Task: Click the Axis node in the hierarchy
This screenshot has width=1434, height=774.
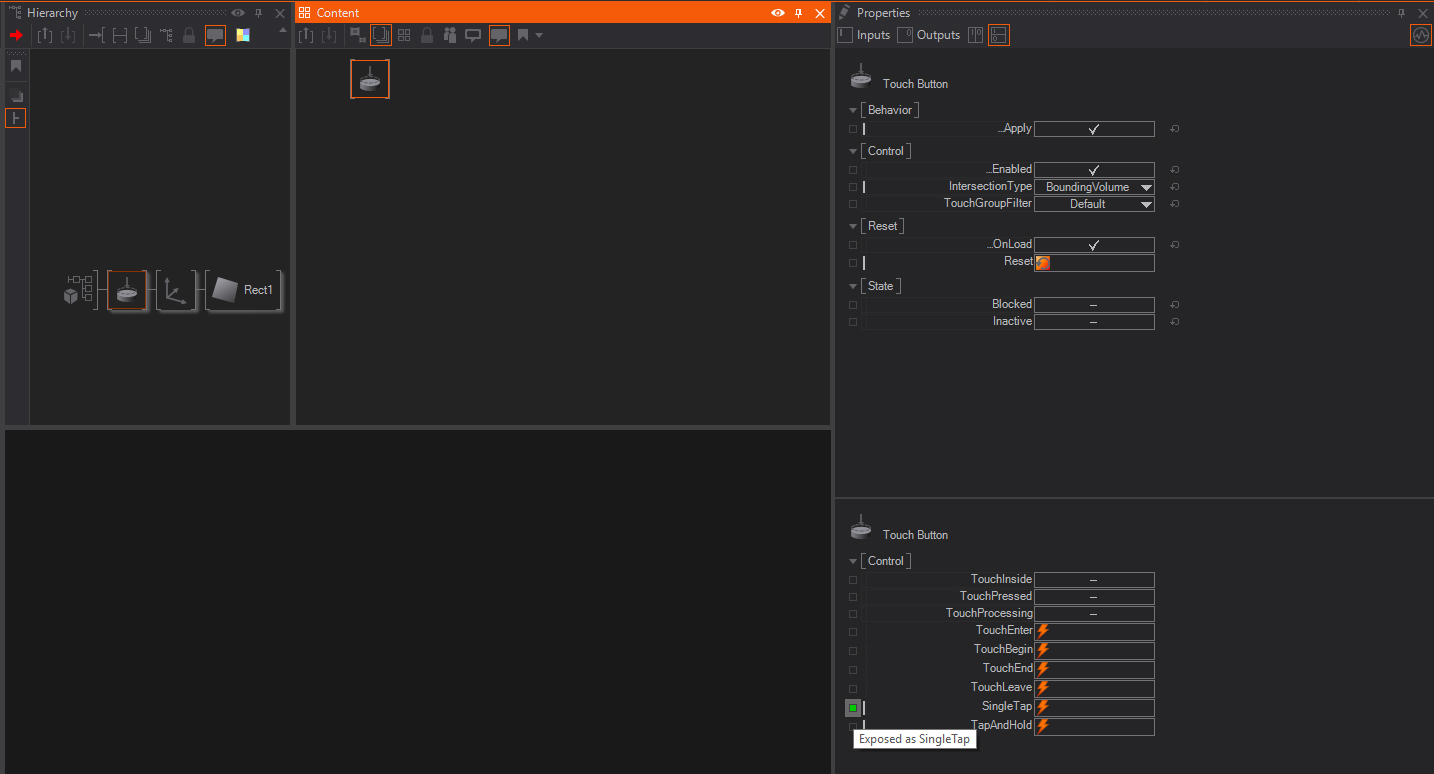Action: pyautogui.click(x=176, y=290)
